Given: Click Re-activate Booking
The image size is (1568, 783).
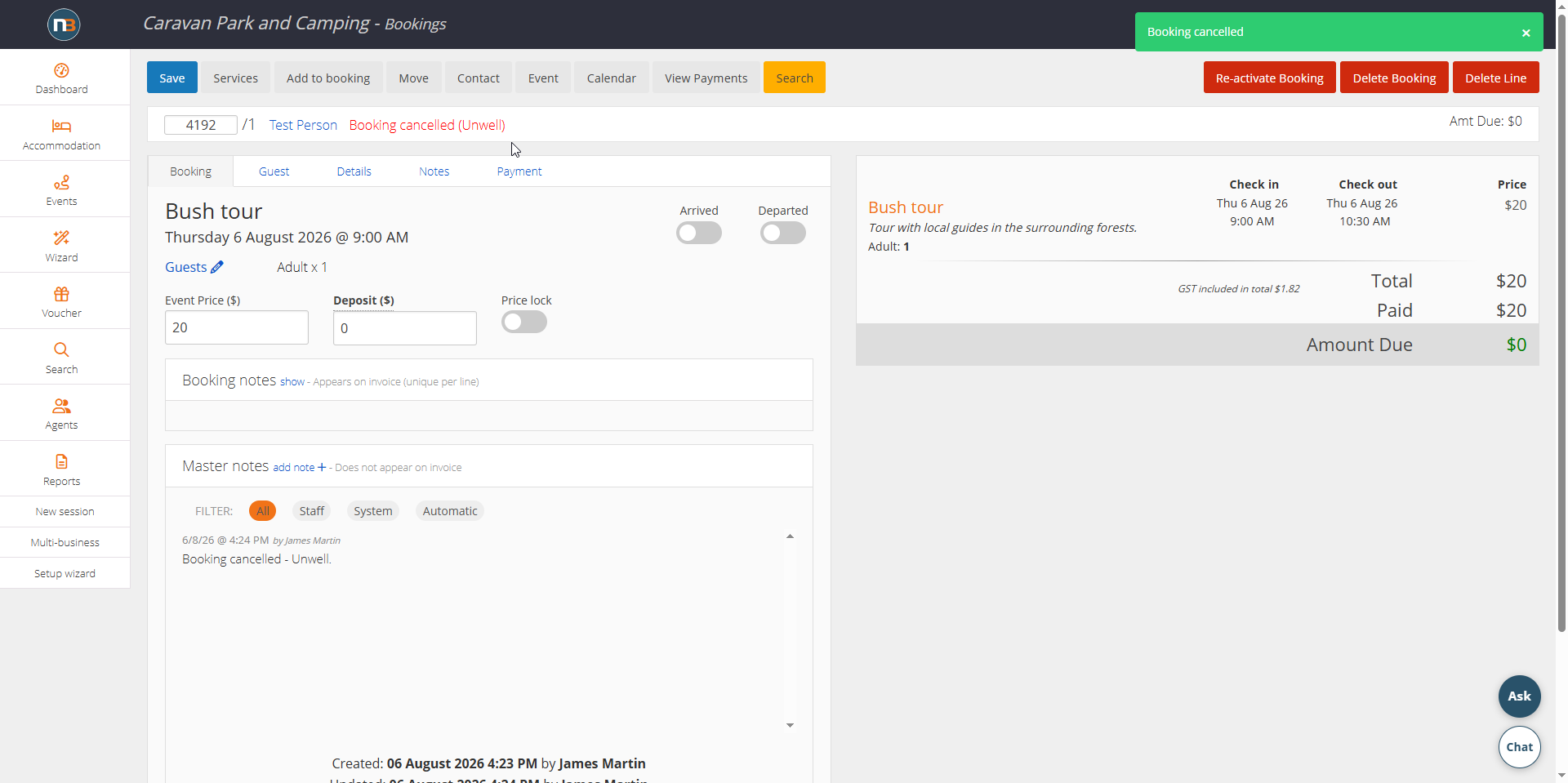Looking at the screenshot, I should 1269,78.
